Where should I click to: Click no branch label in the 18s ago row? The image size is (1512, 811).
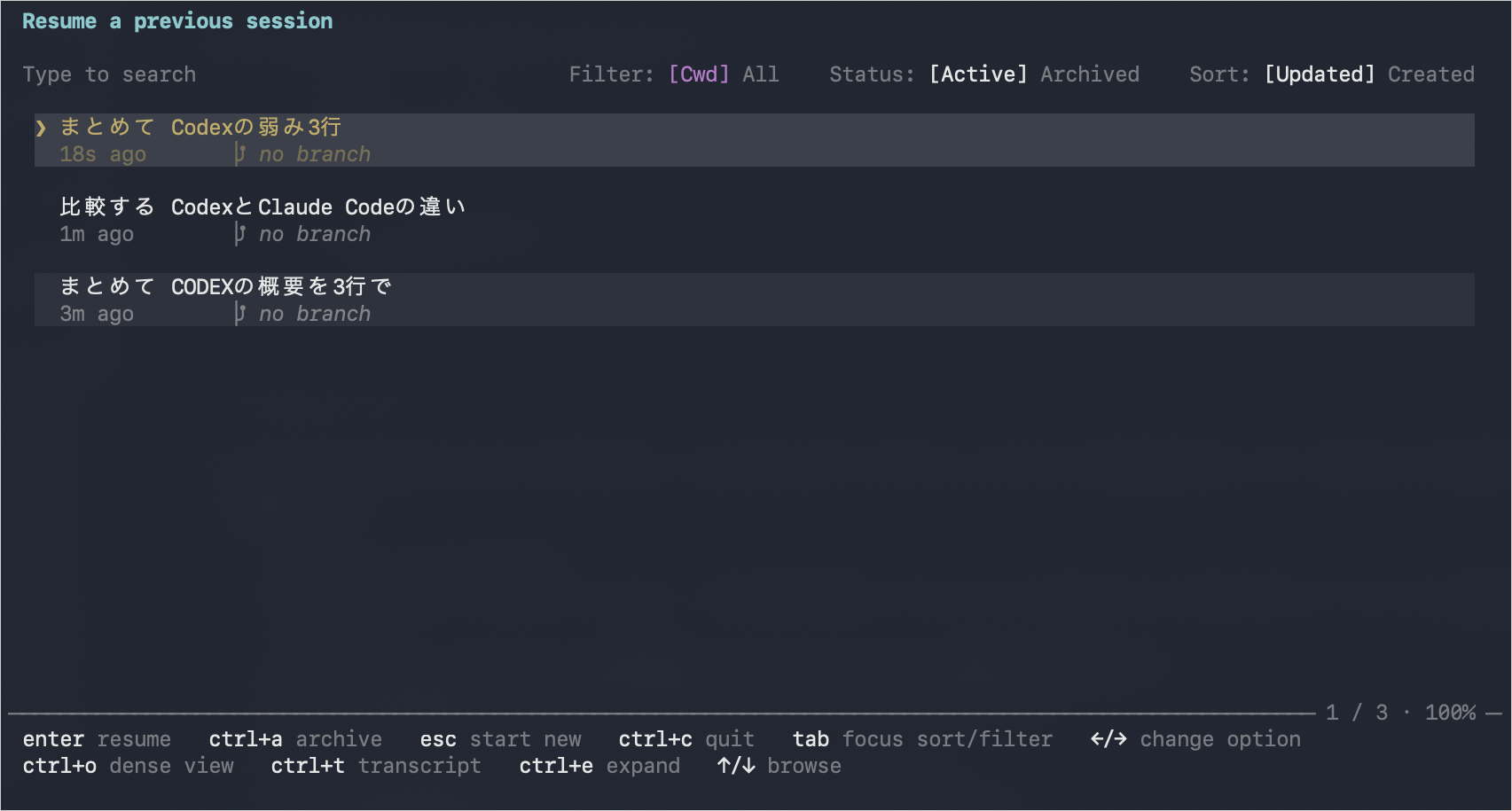pos(315,154)
